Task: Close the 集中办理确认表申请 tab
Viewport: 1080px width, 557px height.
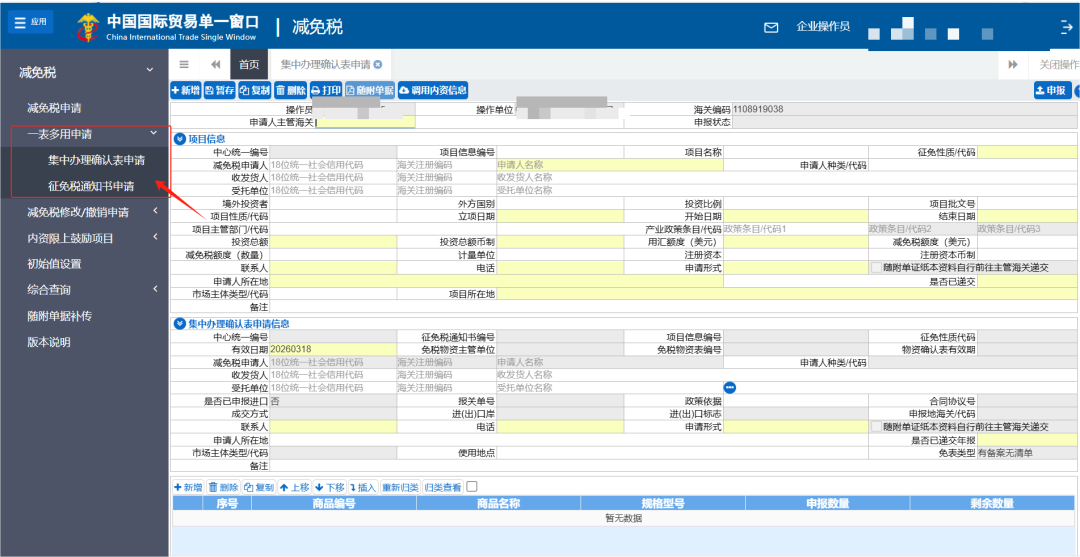Action: pyautogui.click(x=378, y=64)
